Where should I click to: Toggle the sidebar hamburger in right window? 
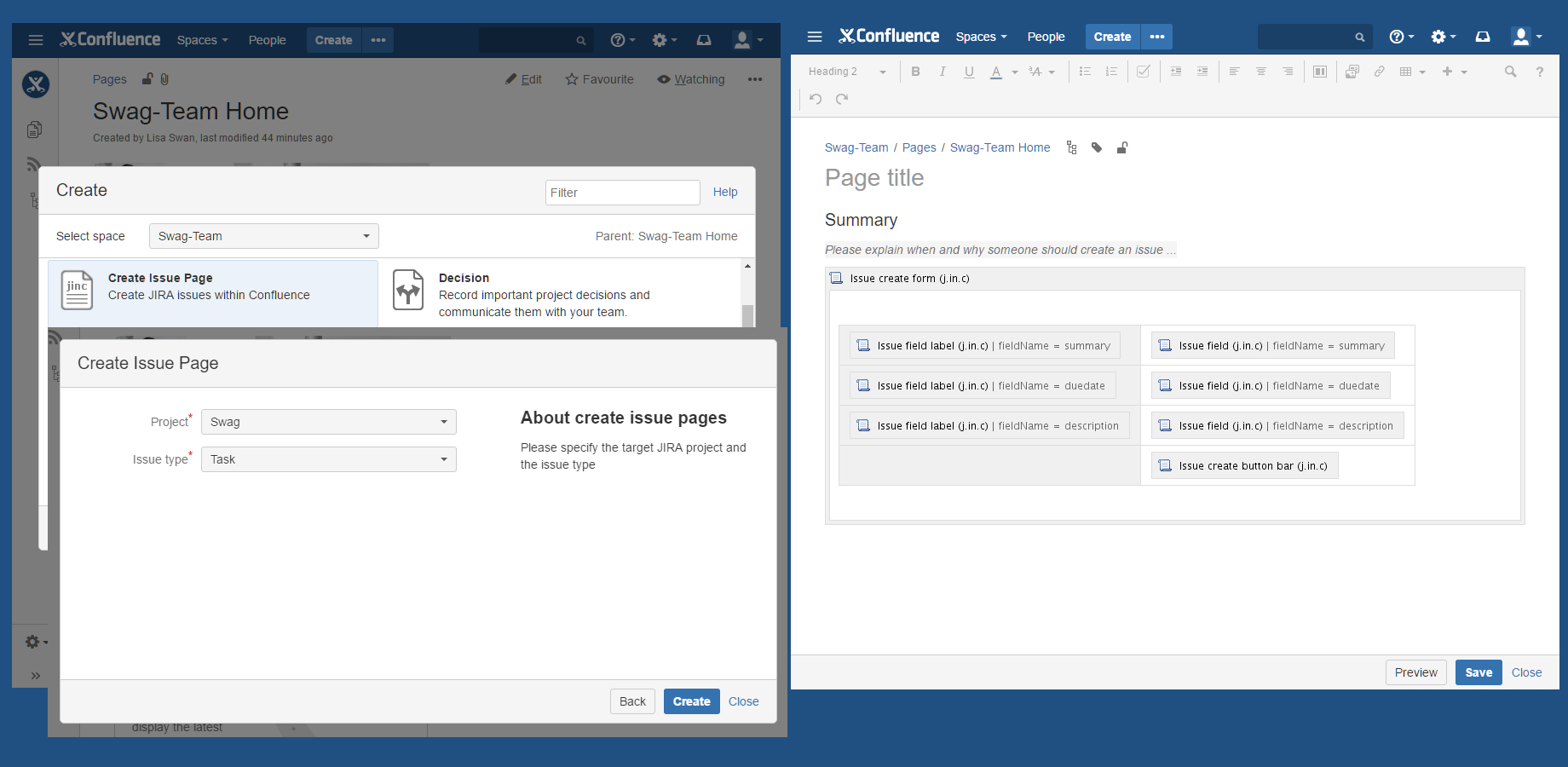(815, 37)
